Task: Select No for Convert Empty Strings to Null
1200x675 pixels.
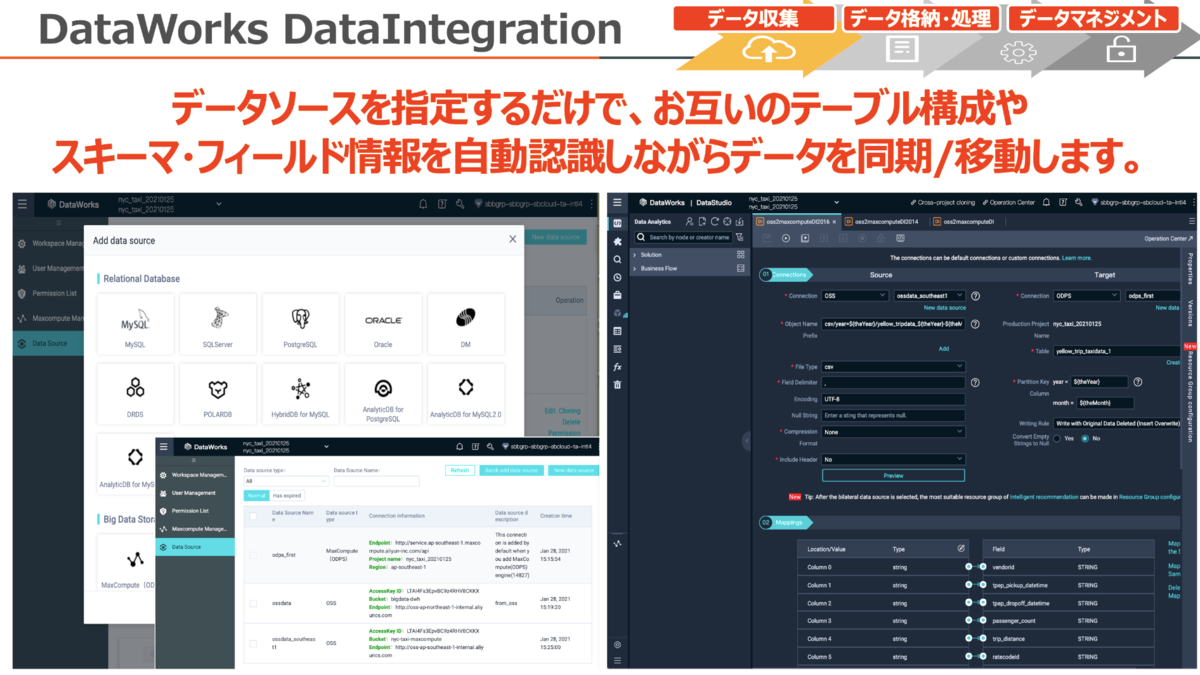Action: pyautogui.click(x=1087, y=438)
